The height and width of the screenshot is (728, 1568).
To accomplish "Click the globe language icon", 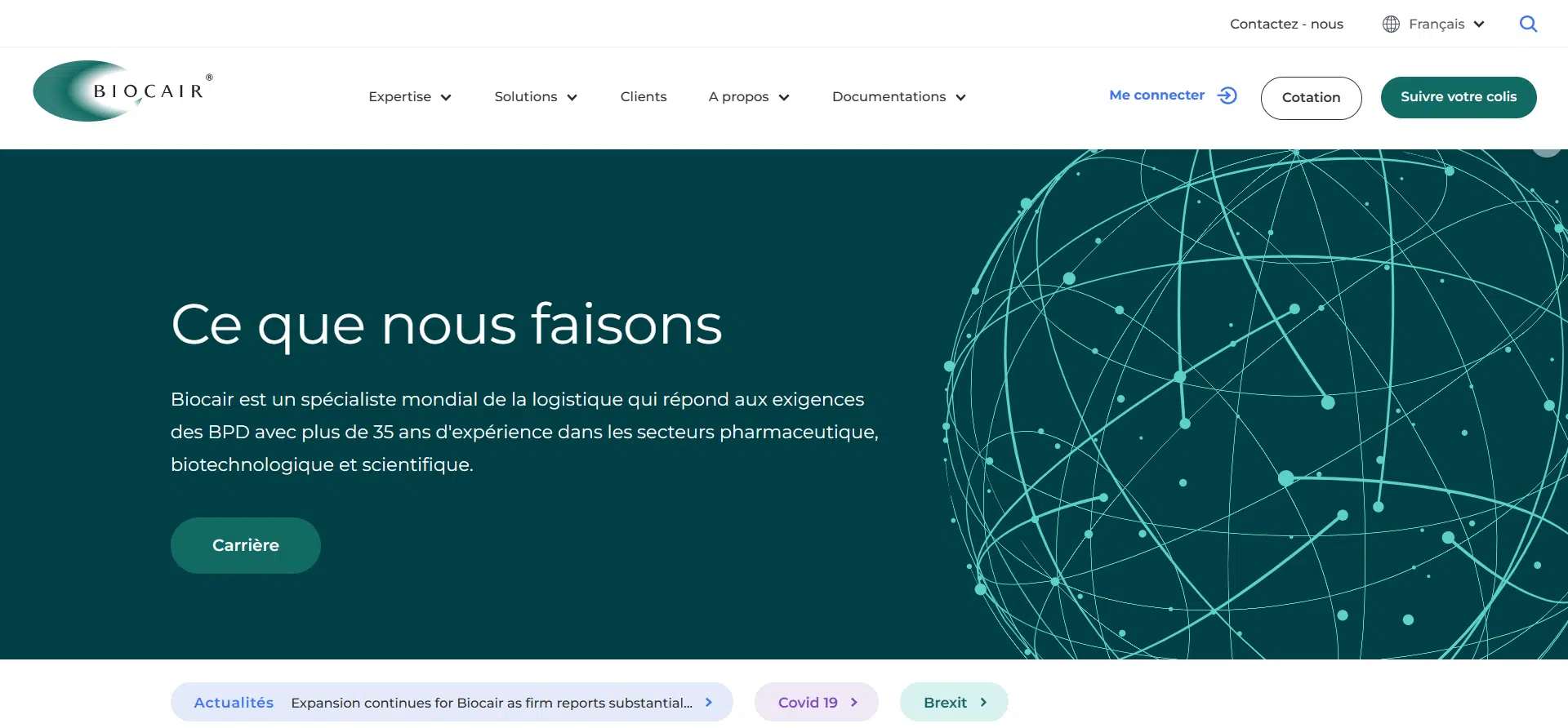I will (x=1391, y=24).
